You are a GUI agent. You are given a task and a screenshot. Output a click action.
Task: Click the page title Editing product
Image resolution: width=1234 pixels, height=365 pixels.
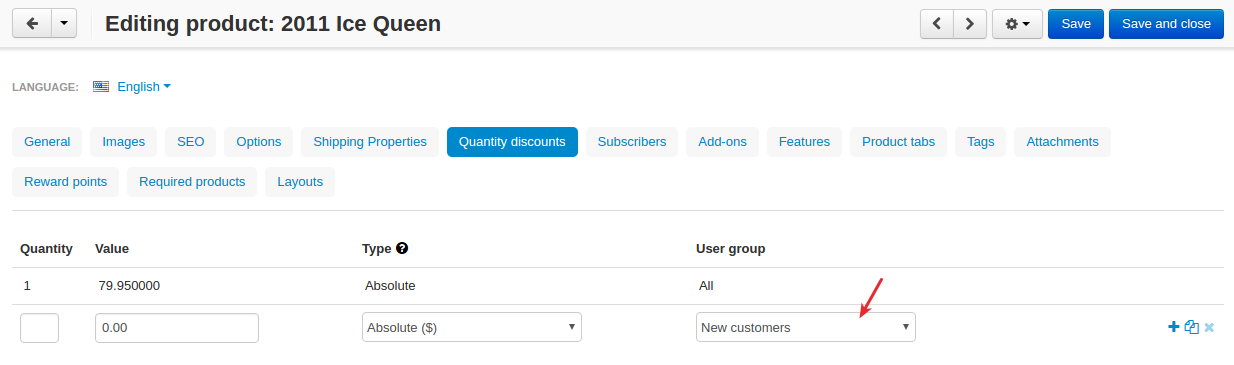point(273,23)
